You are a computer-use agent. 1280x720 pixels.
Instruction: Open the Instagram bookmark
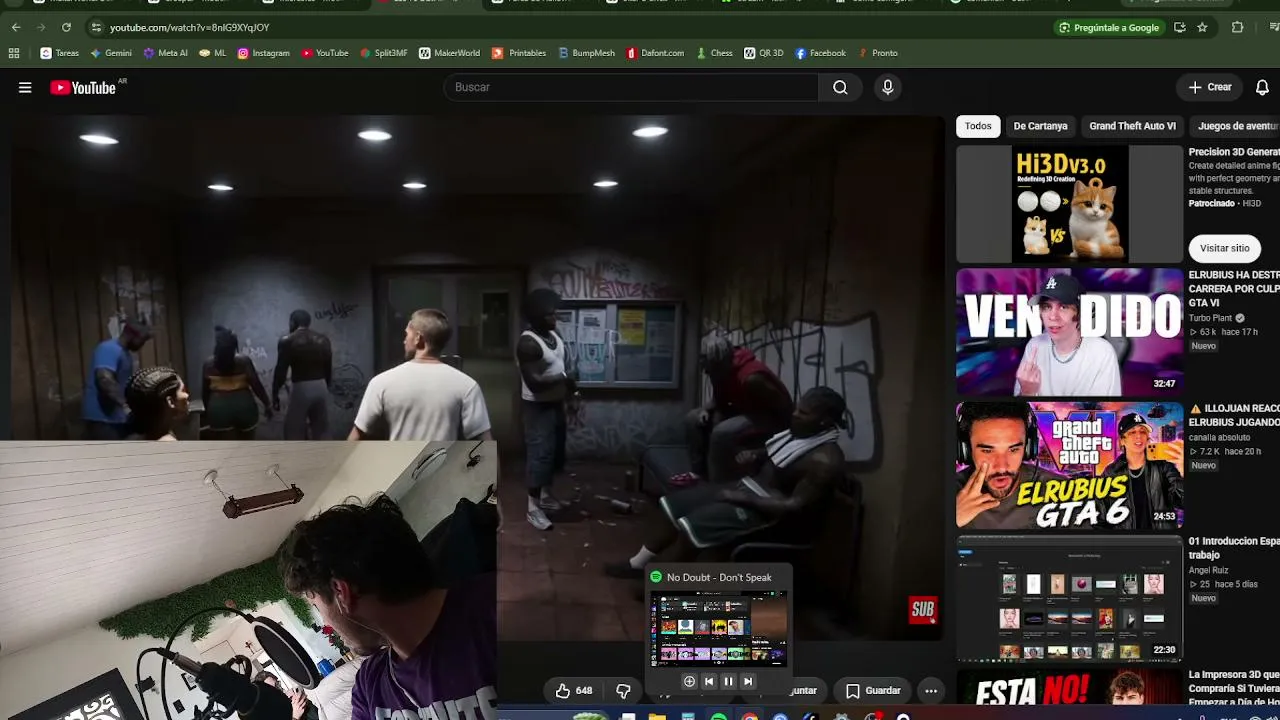click(263, 53)
